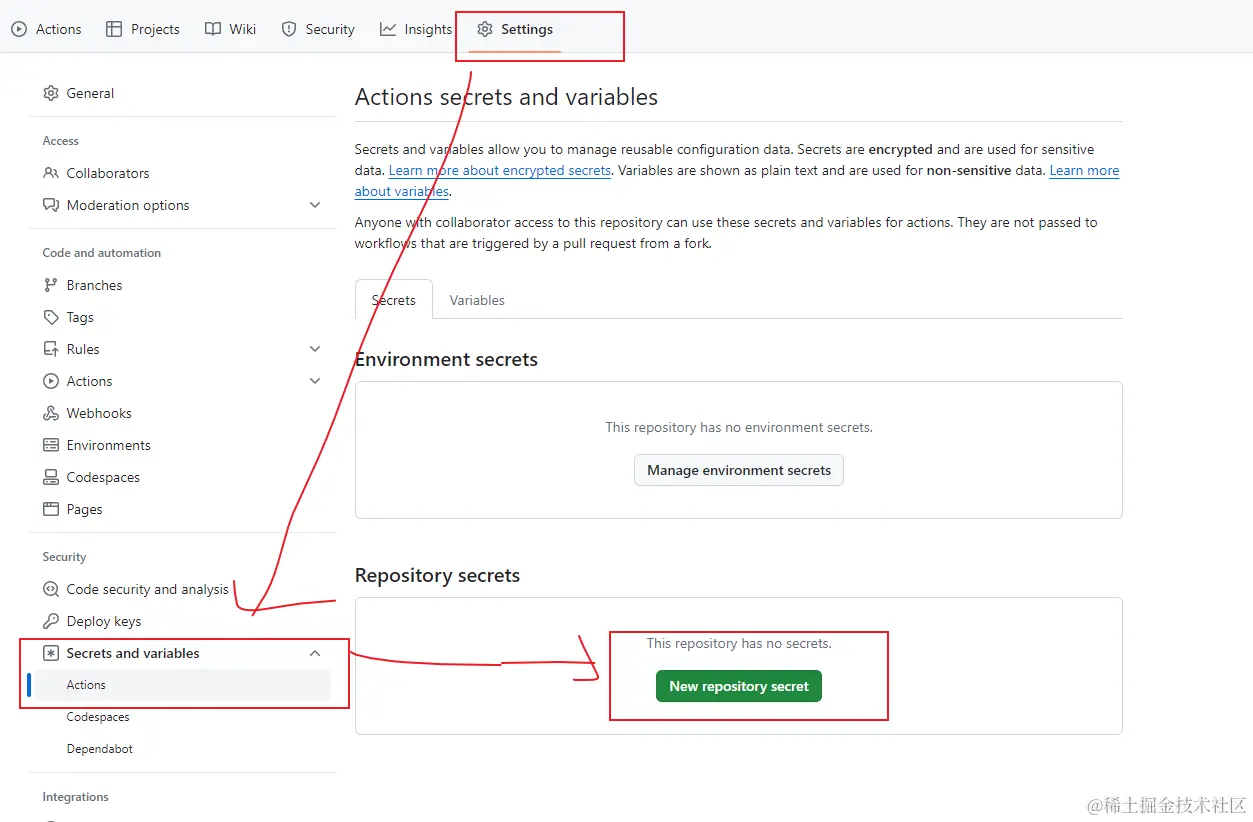The width and height of the screenshot is (1253, 822).
Task: Click the Wiki book icon
Action: tap(213, 29)
